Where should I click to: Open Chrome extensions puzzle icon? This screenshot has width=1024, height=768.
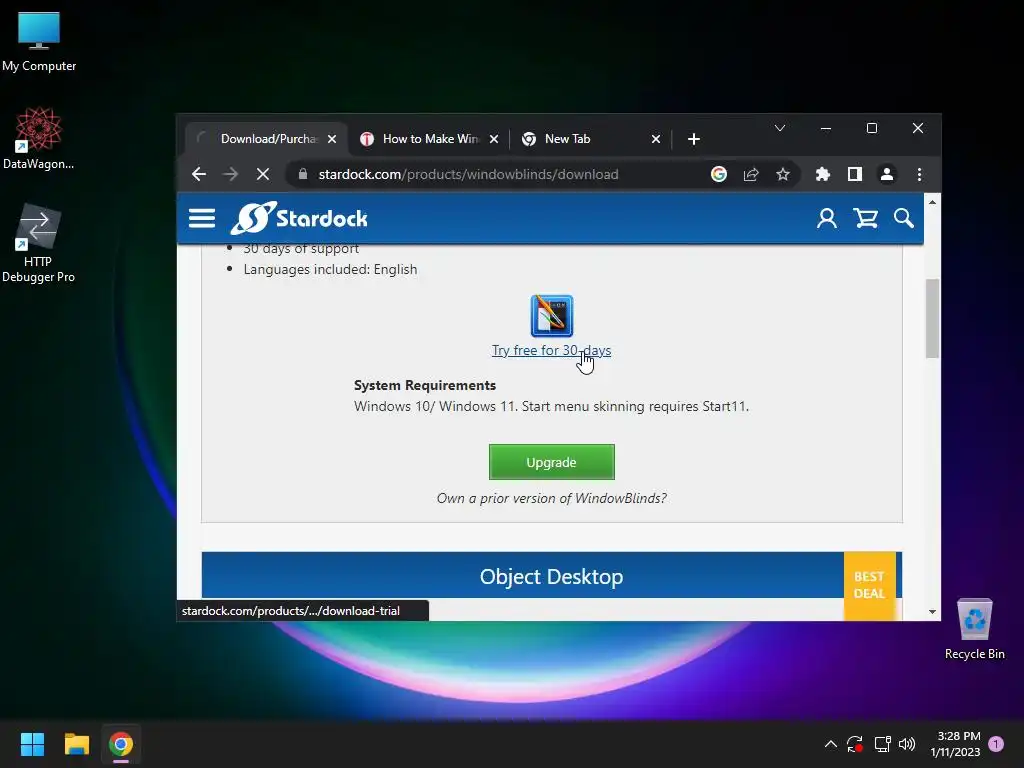click(823, 174)
